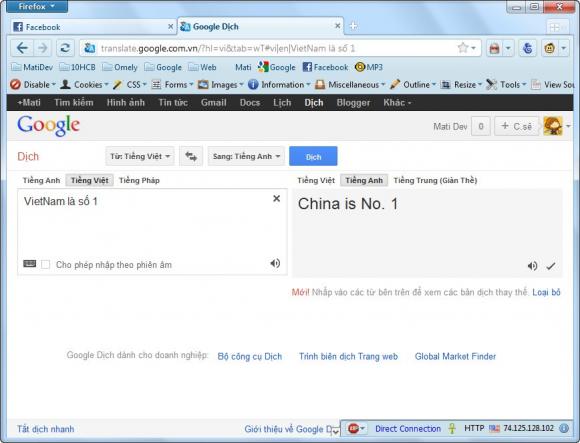Bookmark page with star icon
This screenshot has height=443, width=580.
click(463, 48)
